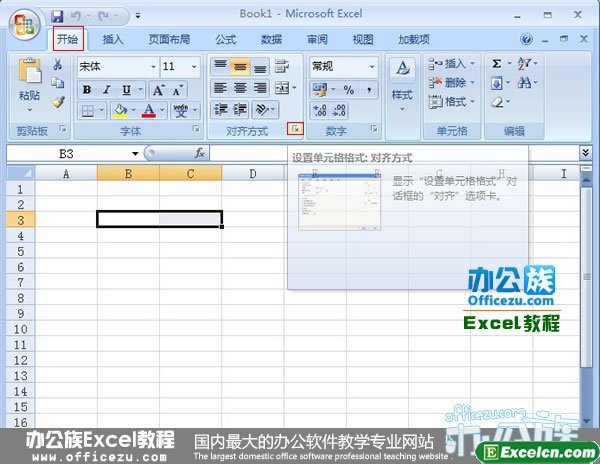Copy selection using the copy icon
Viewport: 600px width, 464px height.
click(x=57, y=83)
